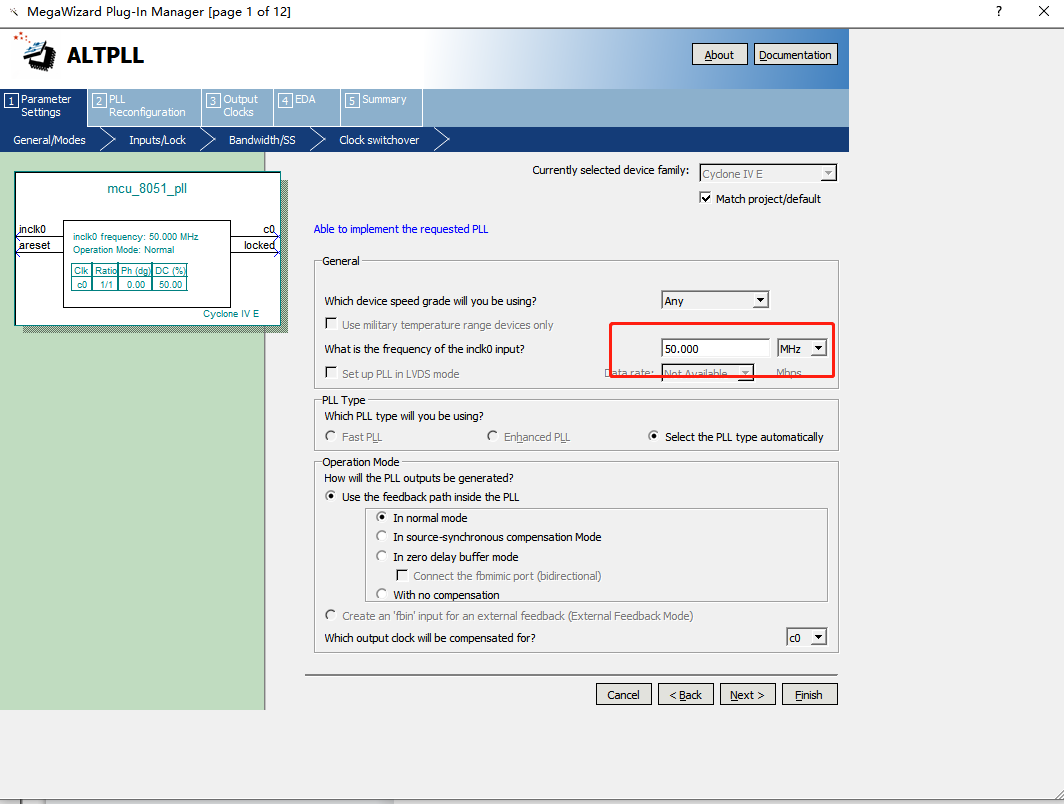
Task: Click the About button
Action: pyautogui.click(x=719, y=55)
